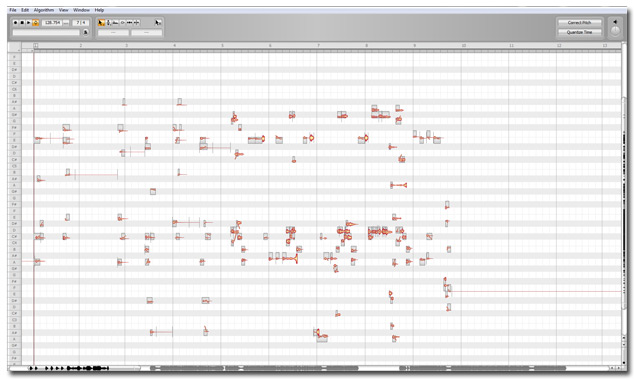
Task: Stop playback with the stop button
Action: [x=22, y=23]
